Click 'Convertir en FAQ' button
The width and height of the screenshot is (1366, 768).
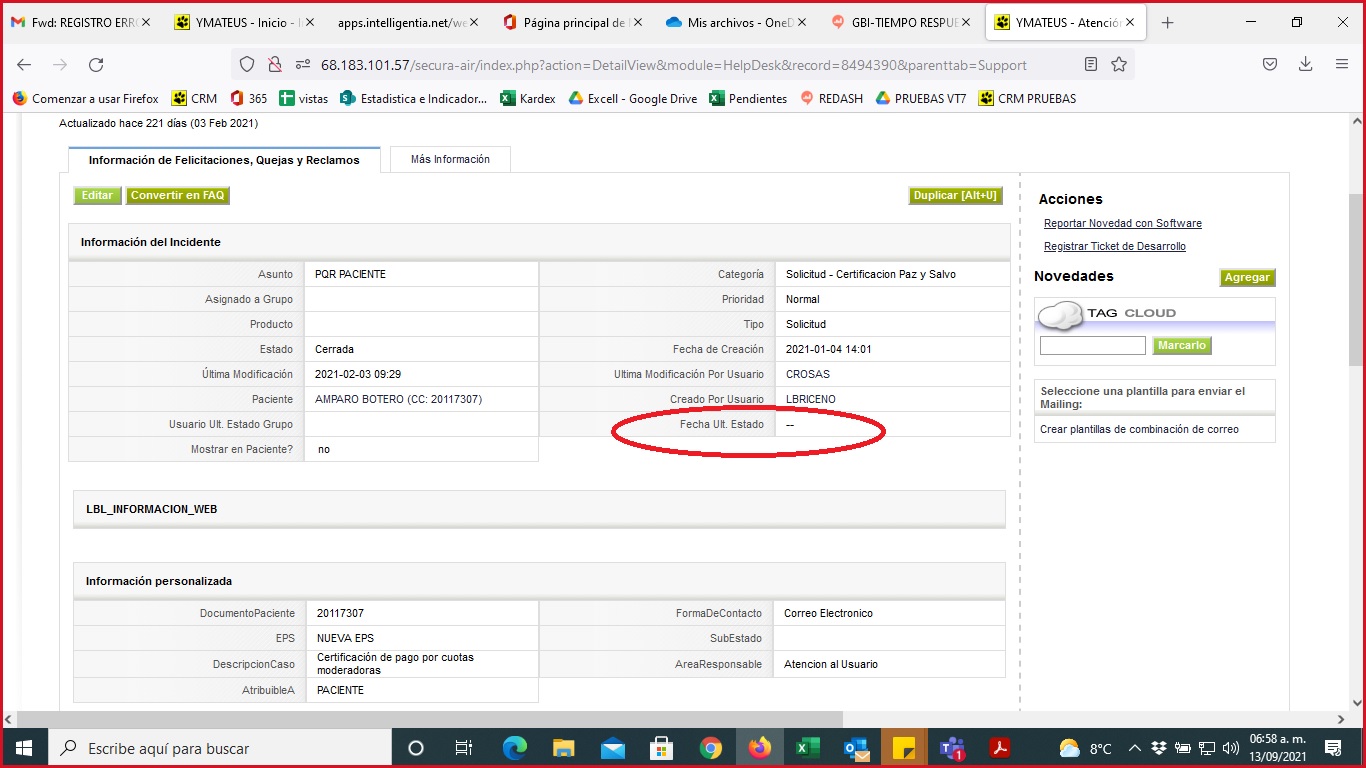[178, 196]
